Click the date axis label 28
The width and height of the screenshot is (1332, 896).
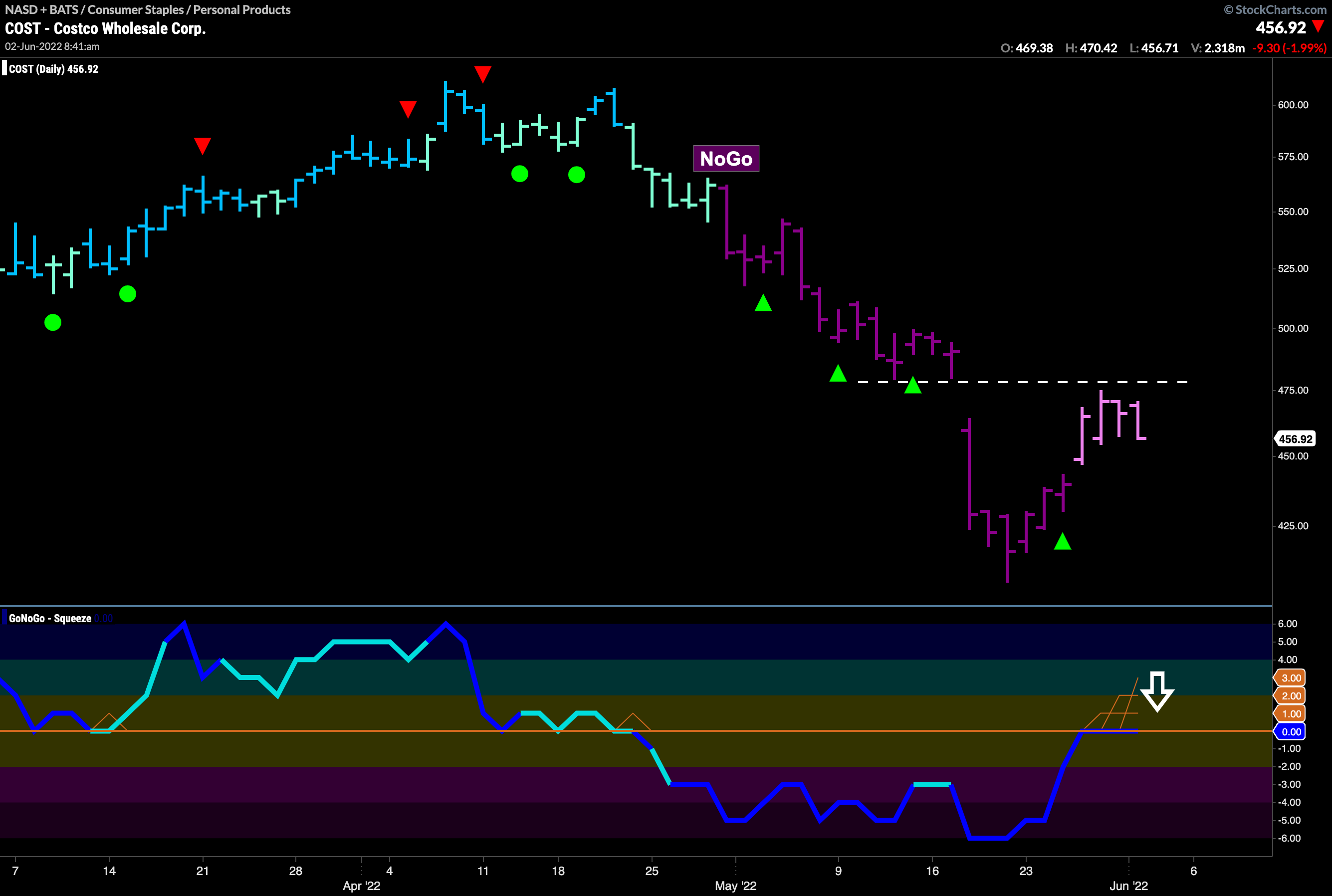(x=295, y=871)
